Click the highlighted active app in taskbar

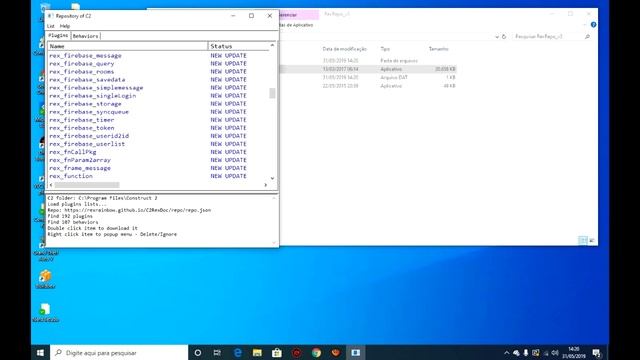[356, 353]
